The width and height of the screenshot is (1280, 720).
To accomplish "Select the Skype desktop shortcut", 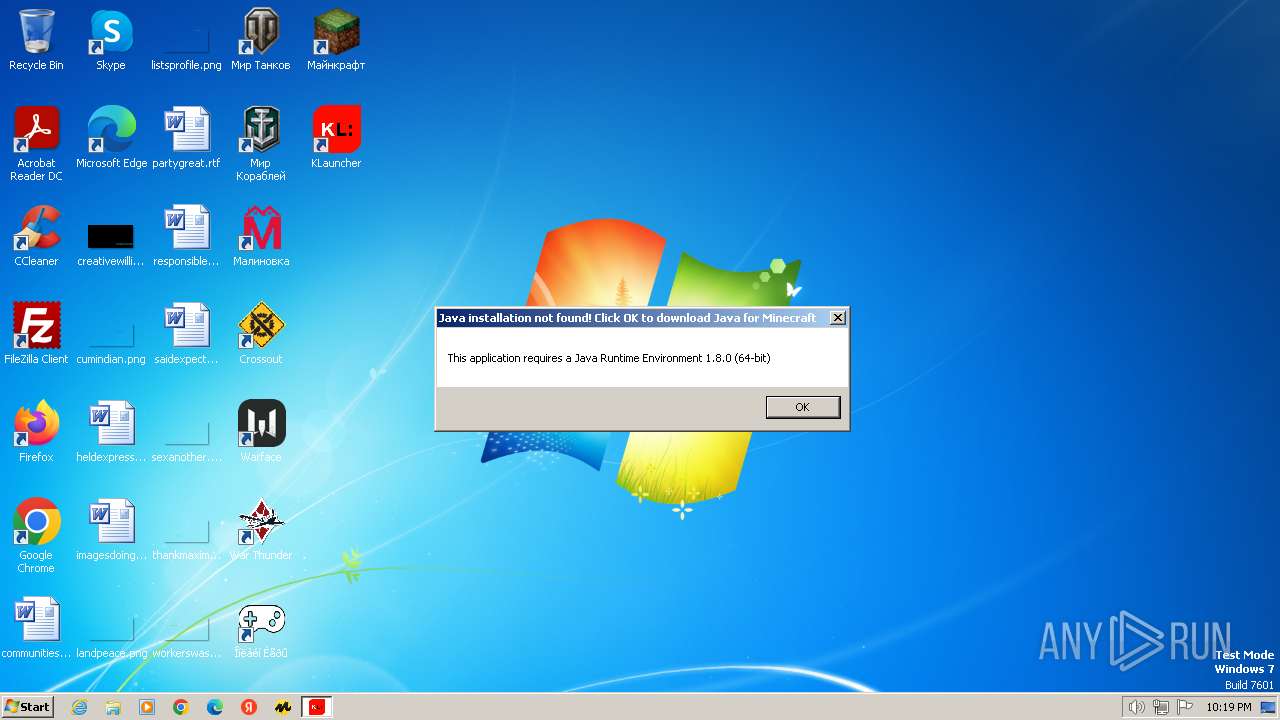I will [x=111, y=40].
